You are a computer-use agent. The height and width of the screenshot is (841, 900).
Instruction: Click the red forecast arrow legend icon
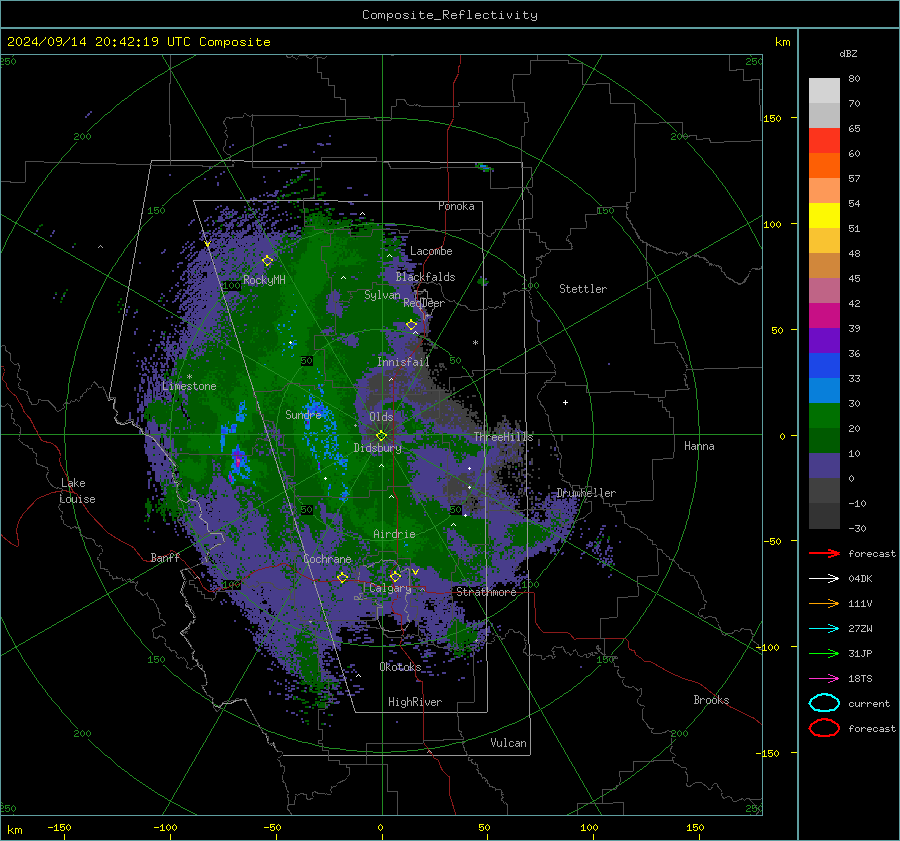click(x=824, y=553)
